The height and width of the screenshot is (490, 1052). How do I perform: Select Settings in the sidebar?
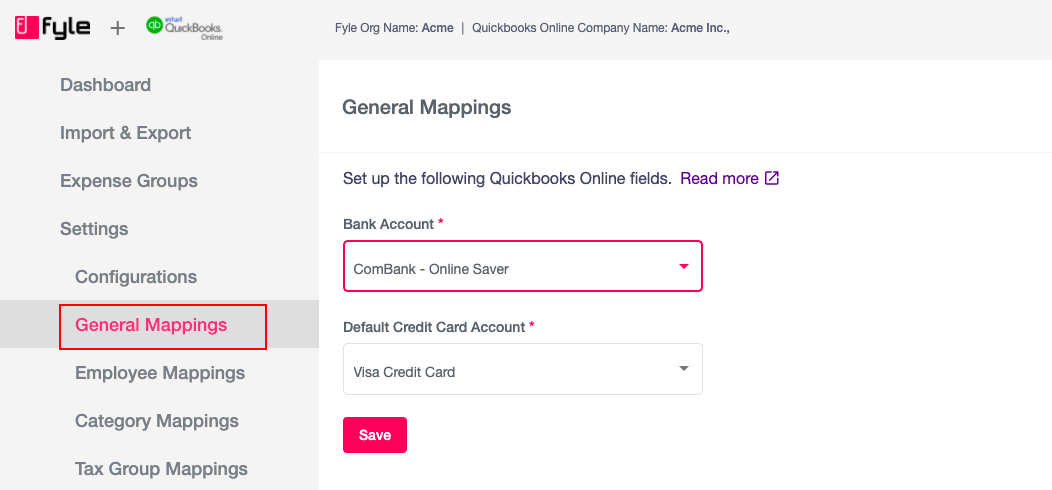[x=94, y=229]
